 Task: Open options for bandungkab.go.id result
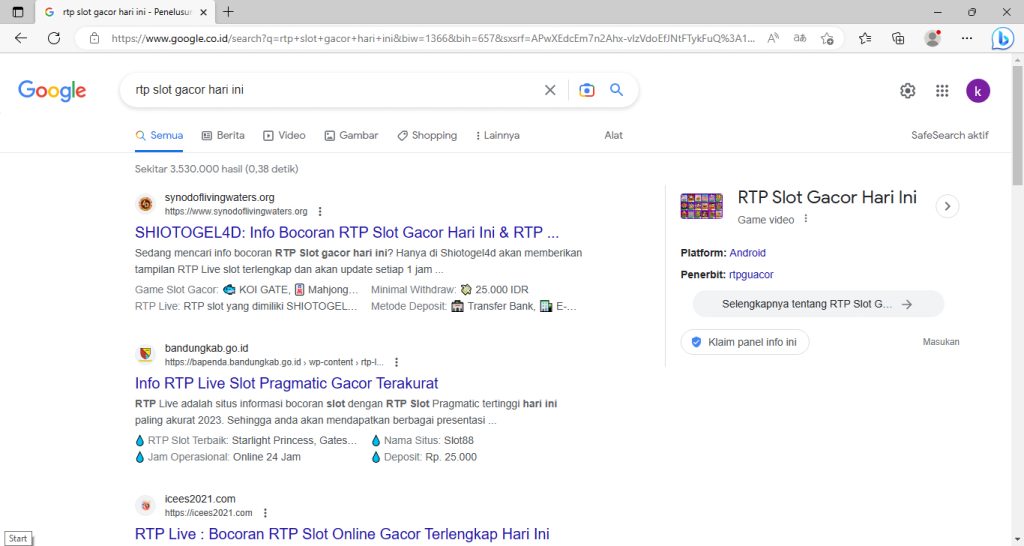click(396, 362)
